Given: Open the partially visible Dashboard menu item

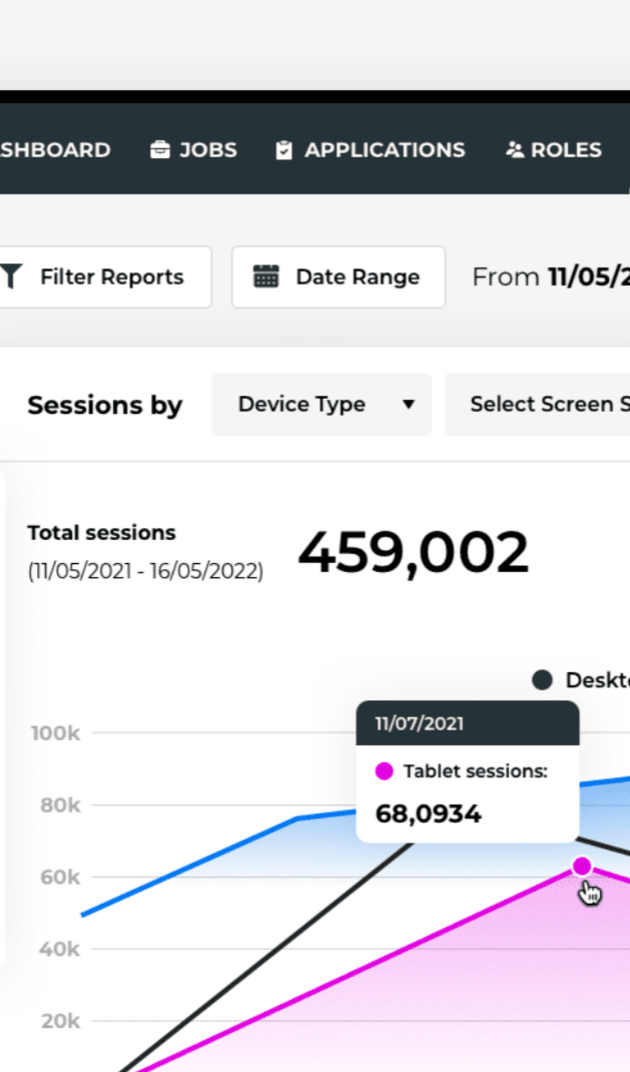Looking at the screenshot, I should [55, 150].
